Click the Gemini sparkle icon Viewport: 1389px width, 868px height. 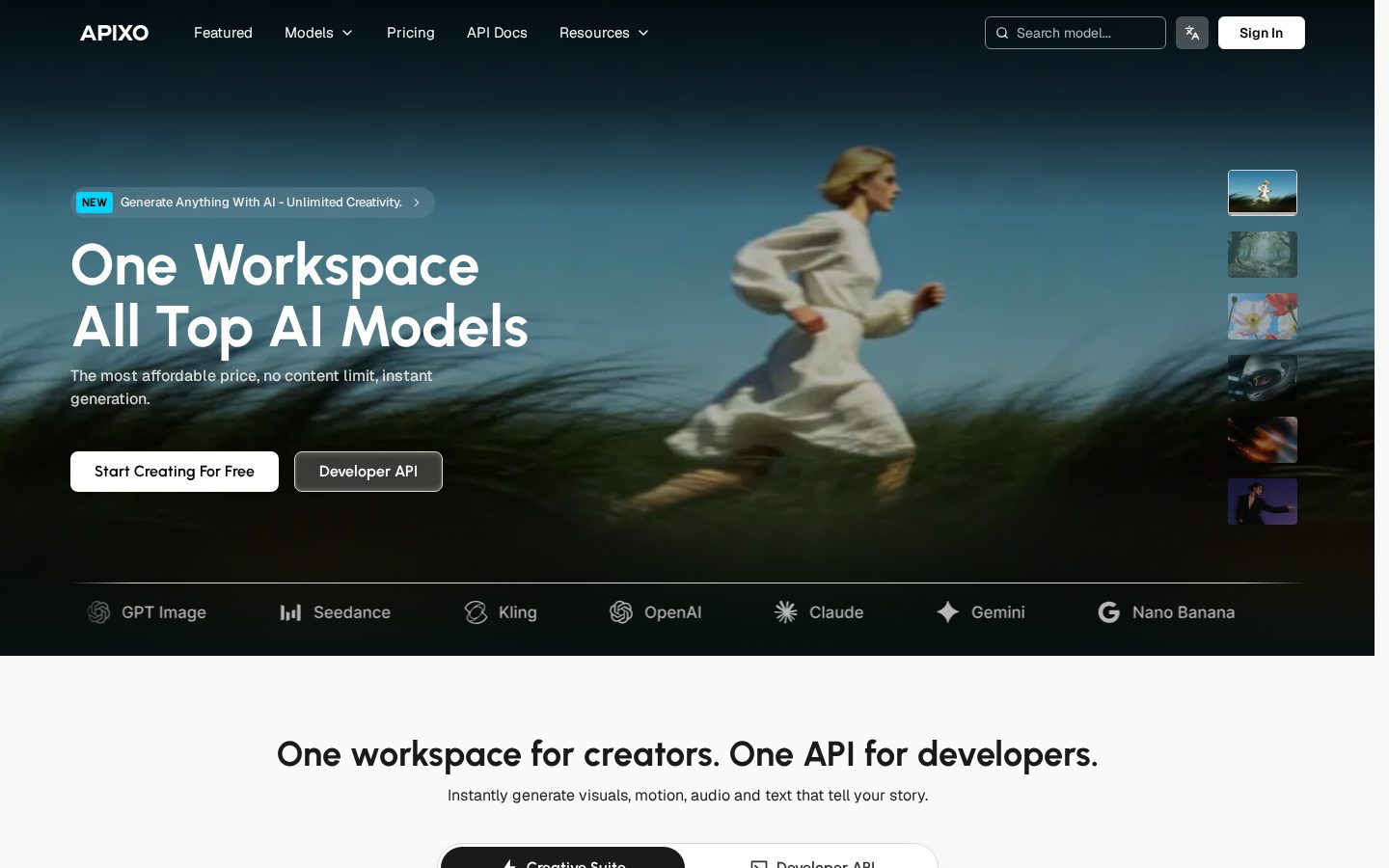coord(948,612)
